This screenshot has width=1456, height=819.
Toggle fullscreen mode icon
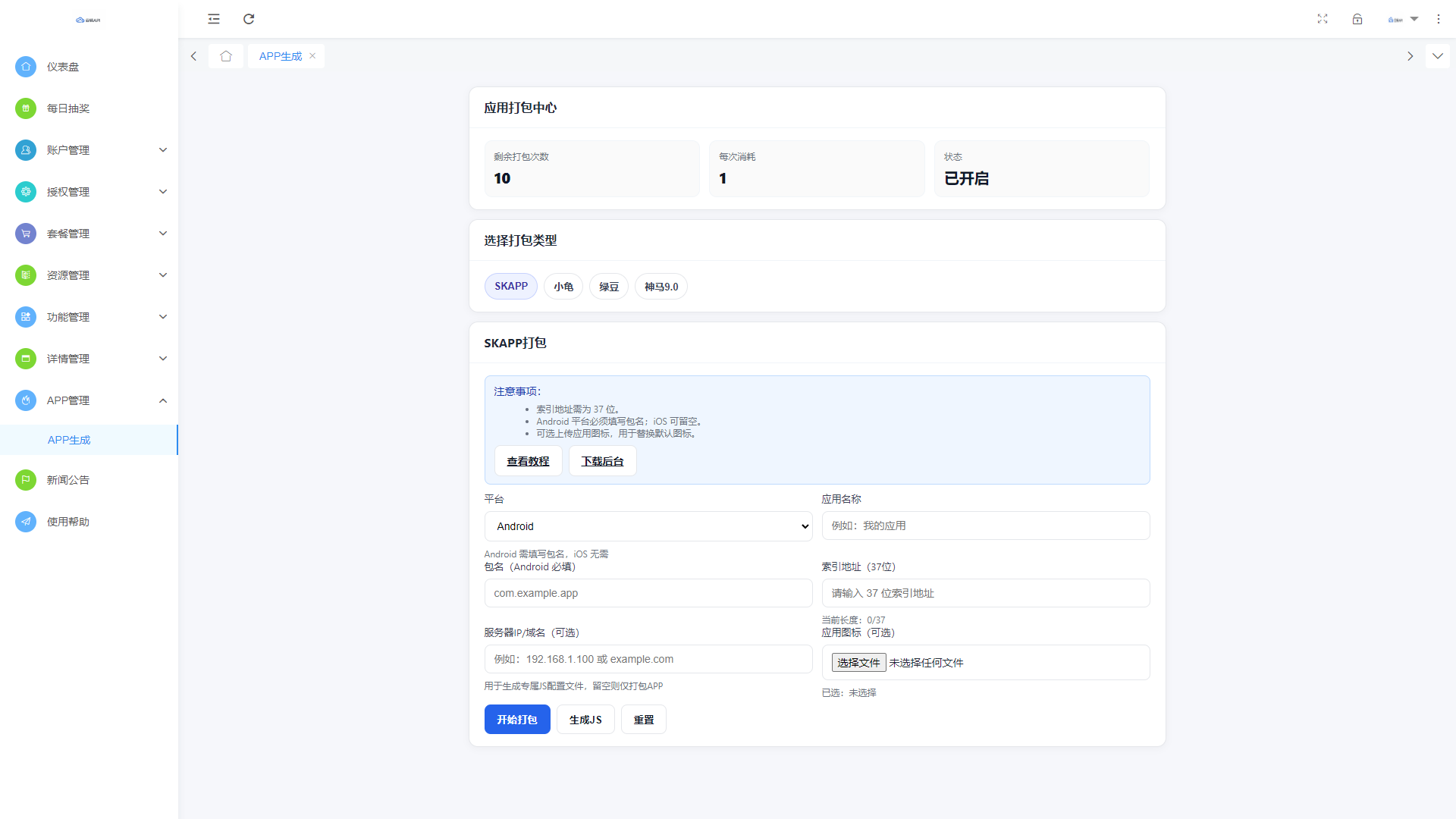point(1323,19)
